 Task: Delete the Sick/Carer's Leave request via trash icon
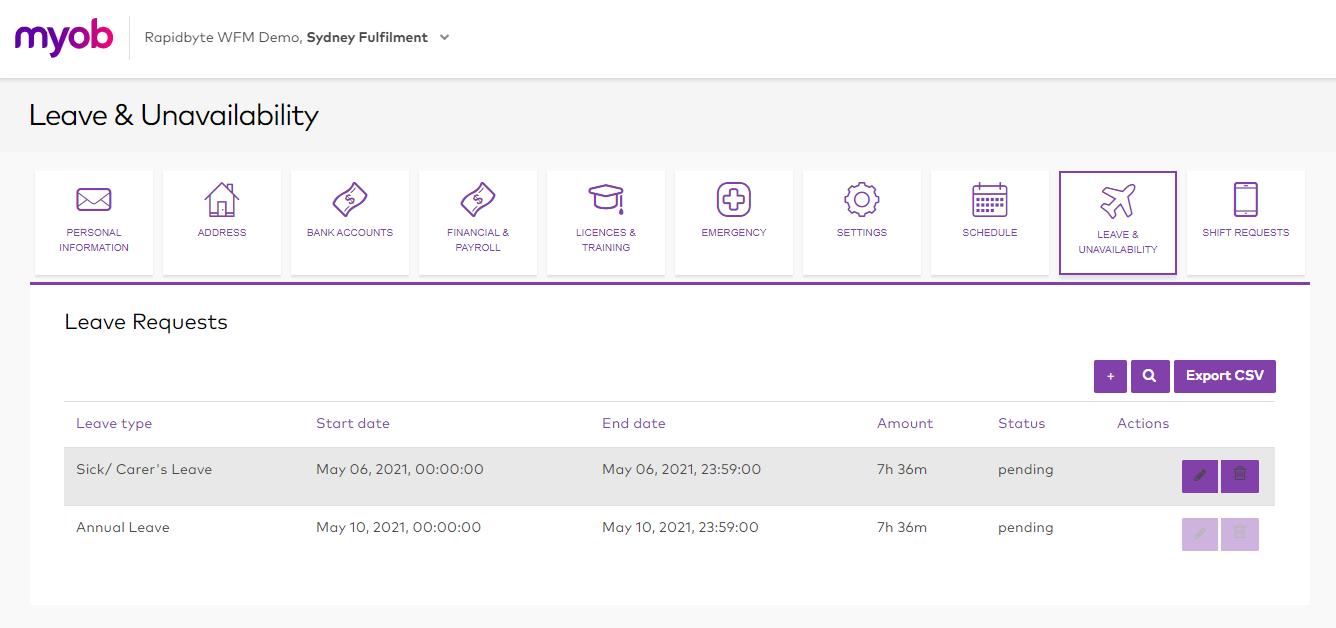click(1239, 476)
